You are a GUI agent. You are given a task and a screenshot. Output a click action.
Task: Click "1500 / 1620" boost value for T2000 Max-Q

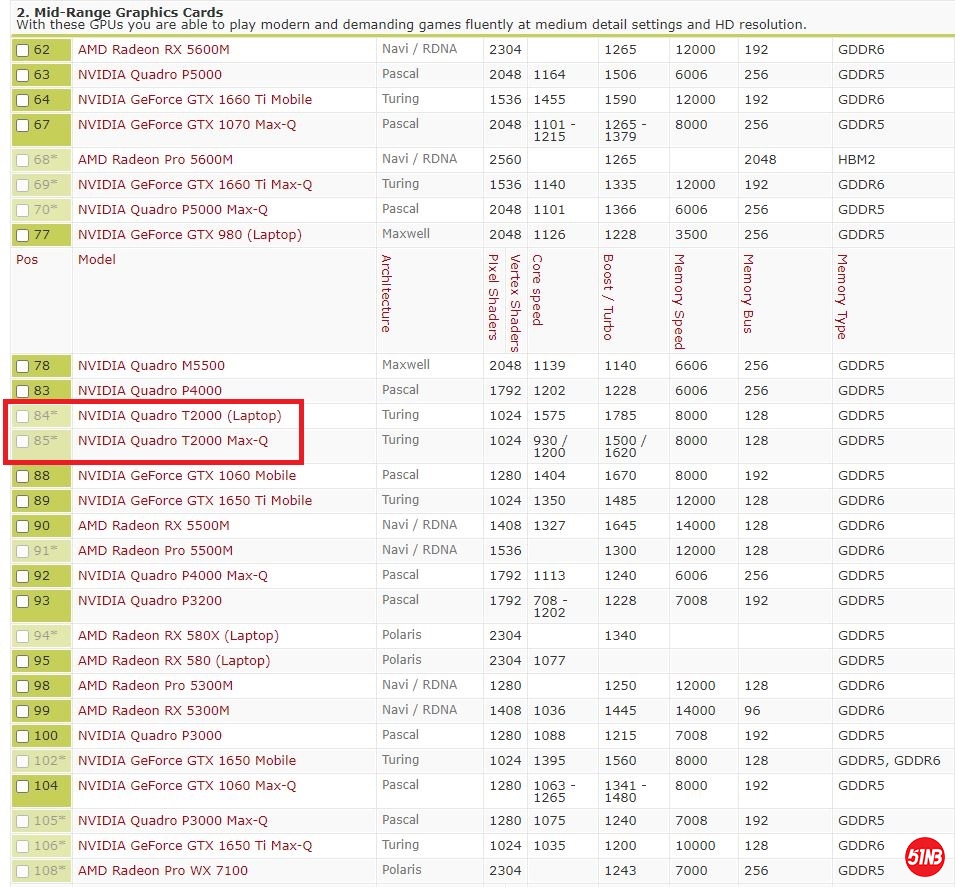pyautogui.click(x=625, y=447)
